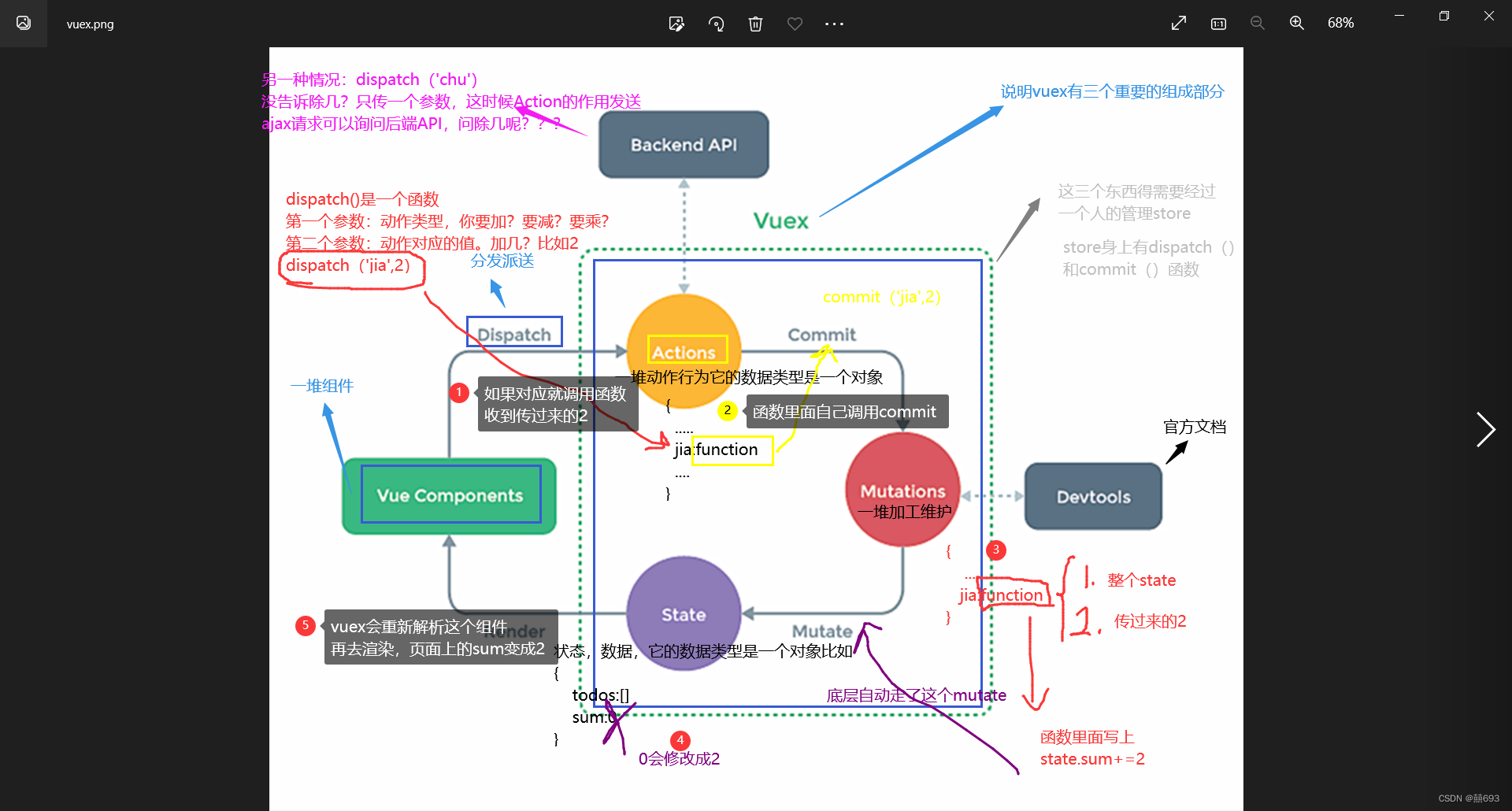Rotate the vuex.png image

pos(716,24)
